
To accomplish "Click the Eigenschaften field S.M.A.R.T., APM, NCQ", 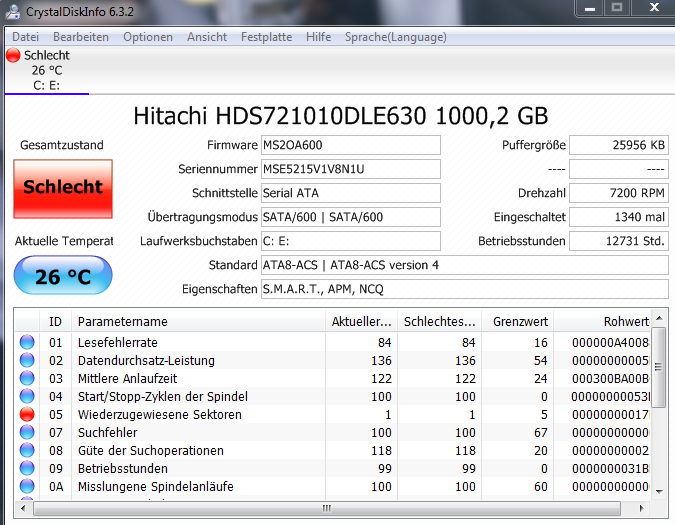I will 464,289.
